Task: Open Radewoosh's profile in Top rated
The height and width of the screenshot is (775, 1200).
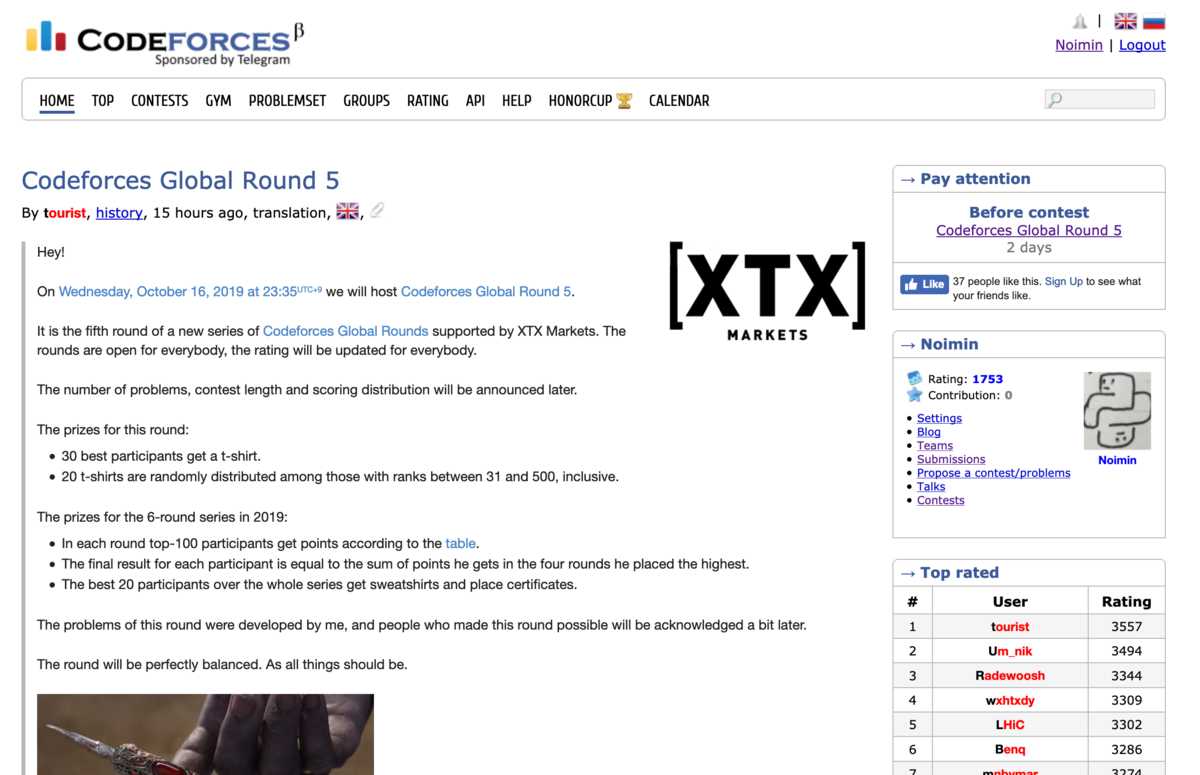Action: click(x=1010, y=676)
